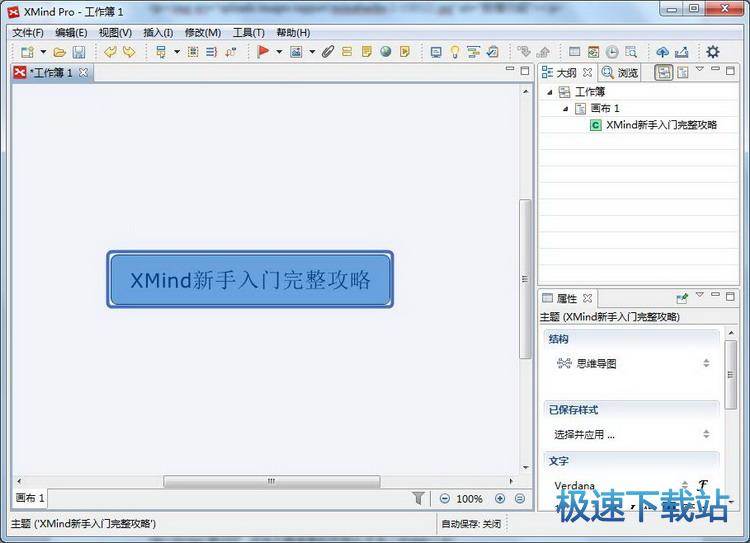This screenshot has height=543, width=750.
Task: Open the themes icon in toolbar
Action: click(594, 52)
